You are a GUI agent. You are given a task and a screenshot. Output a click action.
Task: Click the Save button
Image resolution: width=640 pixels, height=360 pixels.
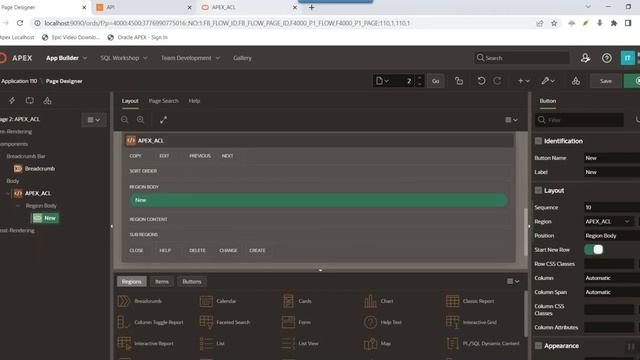pyautogui.click(x=606, y=81)
